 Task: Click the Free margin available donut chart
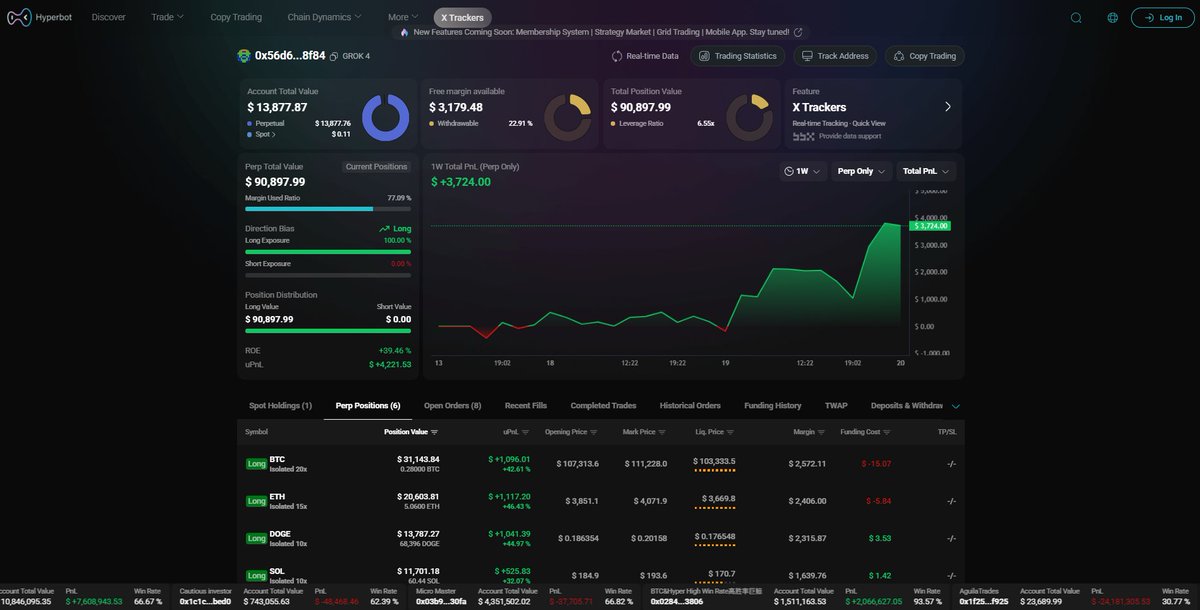[567, 118]
